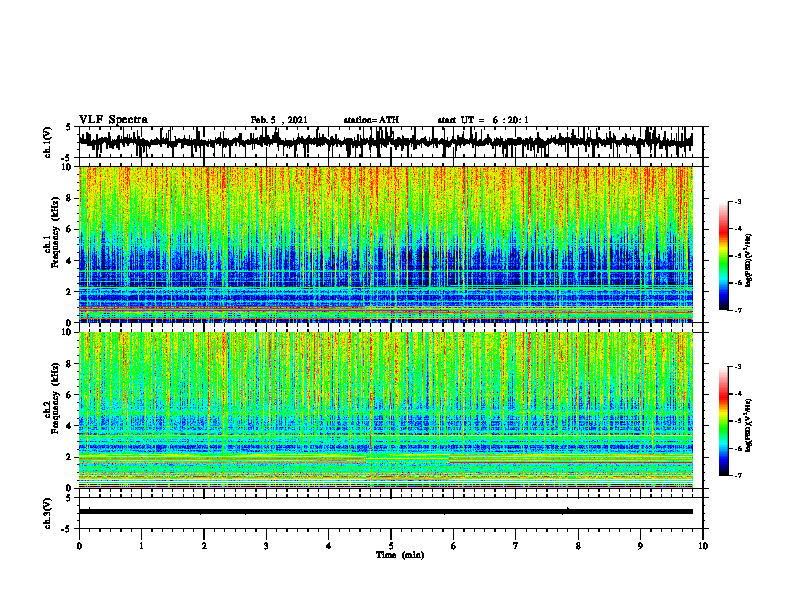Click the "ch.1(V)" axis label
792x612 pixels.
(48, 142)
